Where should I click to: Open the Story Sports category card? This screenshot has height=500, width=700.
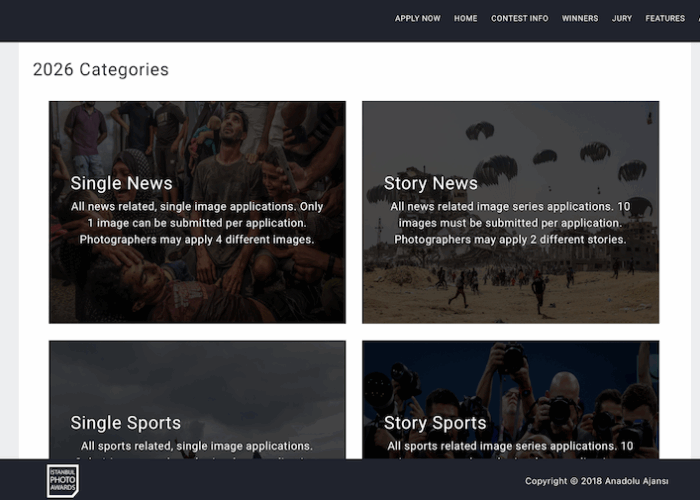tap(511, 400)
